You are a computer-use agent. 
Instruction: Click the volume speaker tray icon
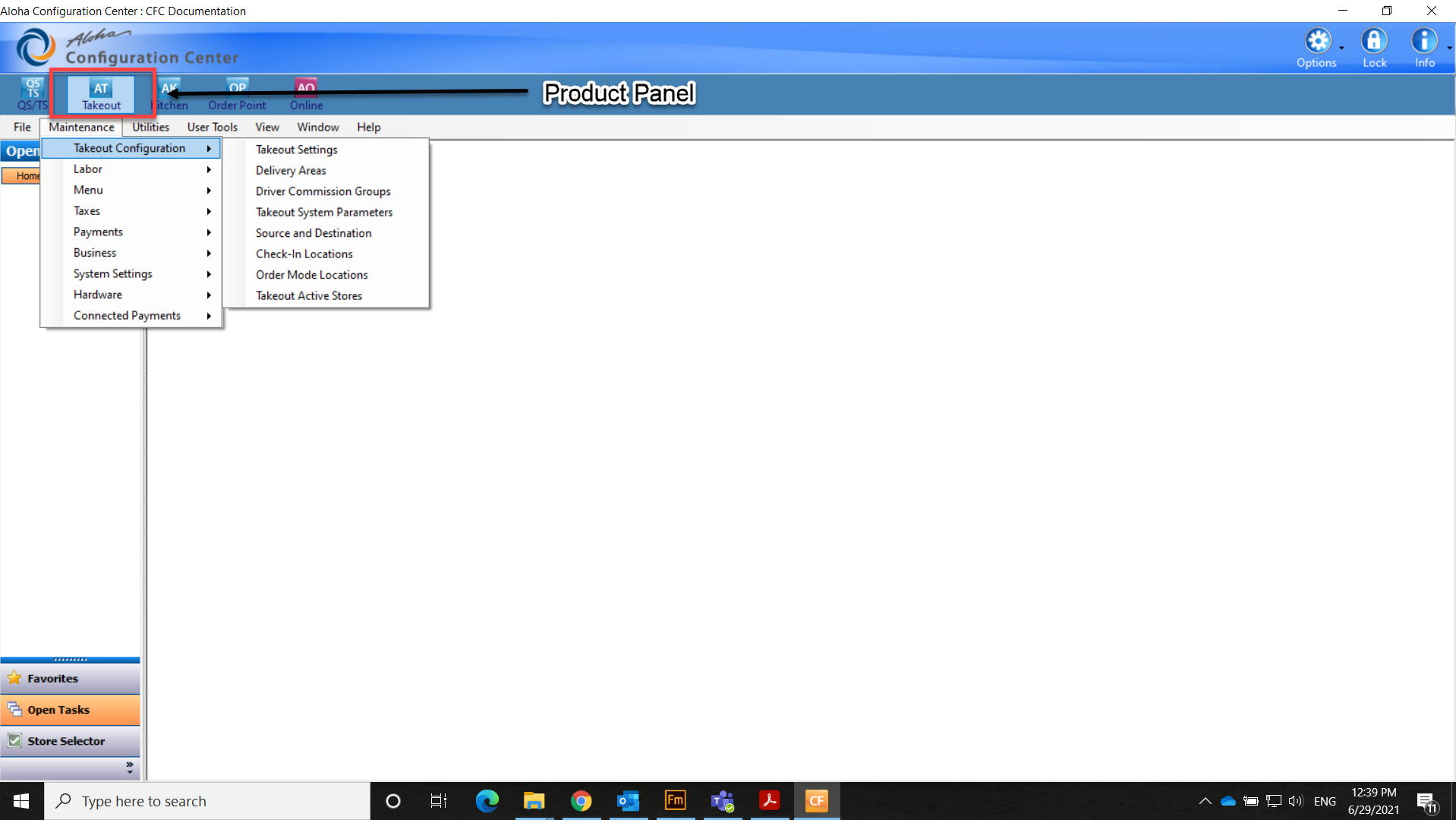[1295, 801]
